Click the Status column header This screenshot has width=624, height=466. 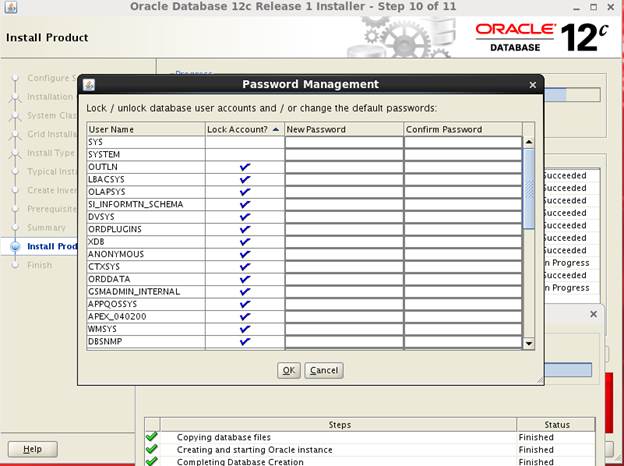tap(556, 425)
